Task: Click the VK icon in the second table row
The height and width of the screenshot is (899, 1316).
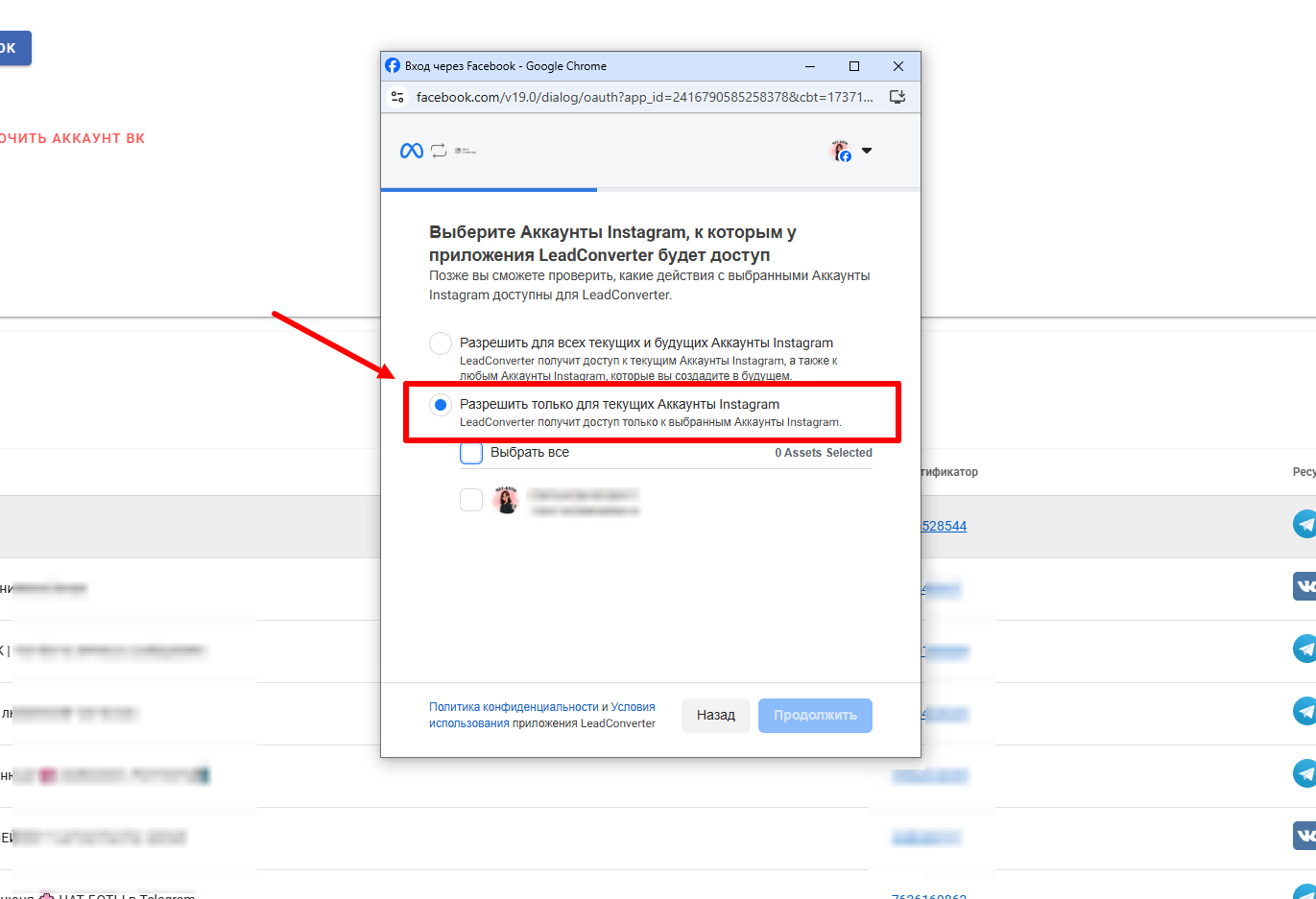Action: [1304, 586]
